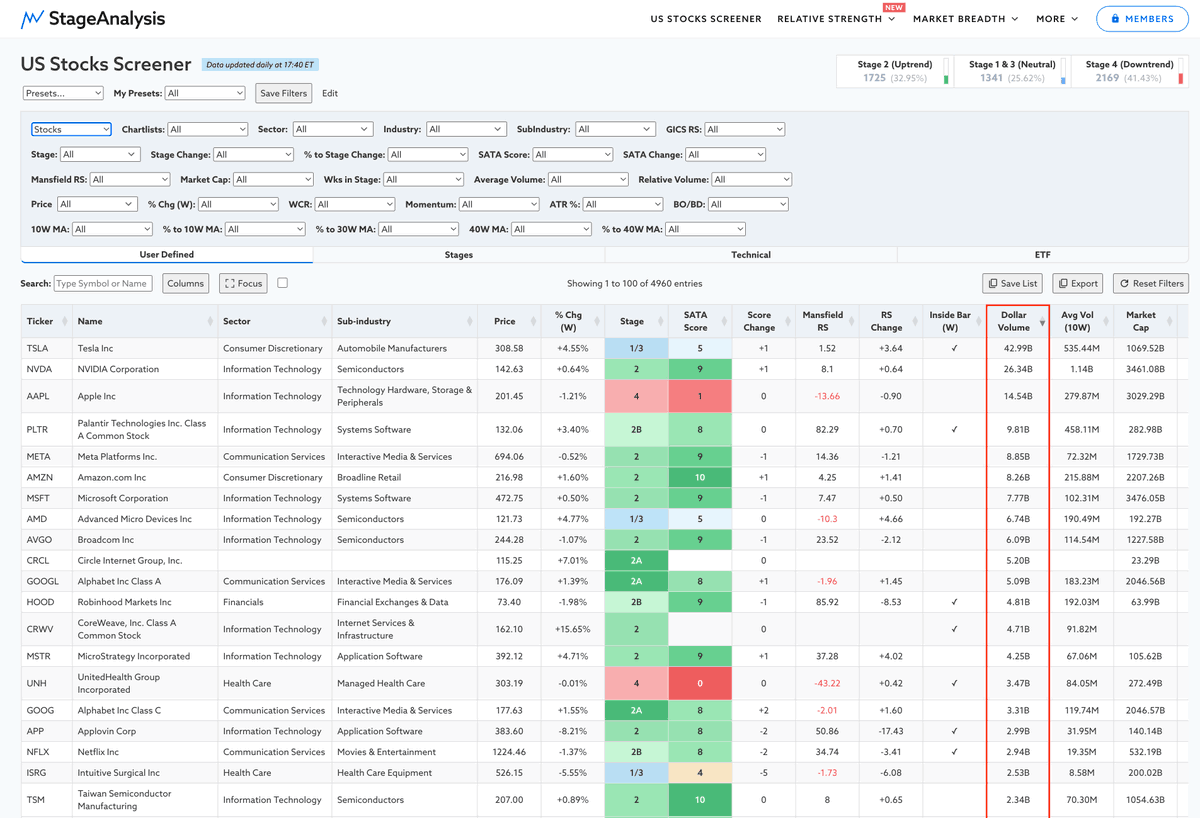This screenshot has width=1200, height=818.
Task: Click the Type Symbol or Name search field
Action: 103,284
